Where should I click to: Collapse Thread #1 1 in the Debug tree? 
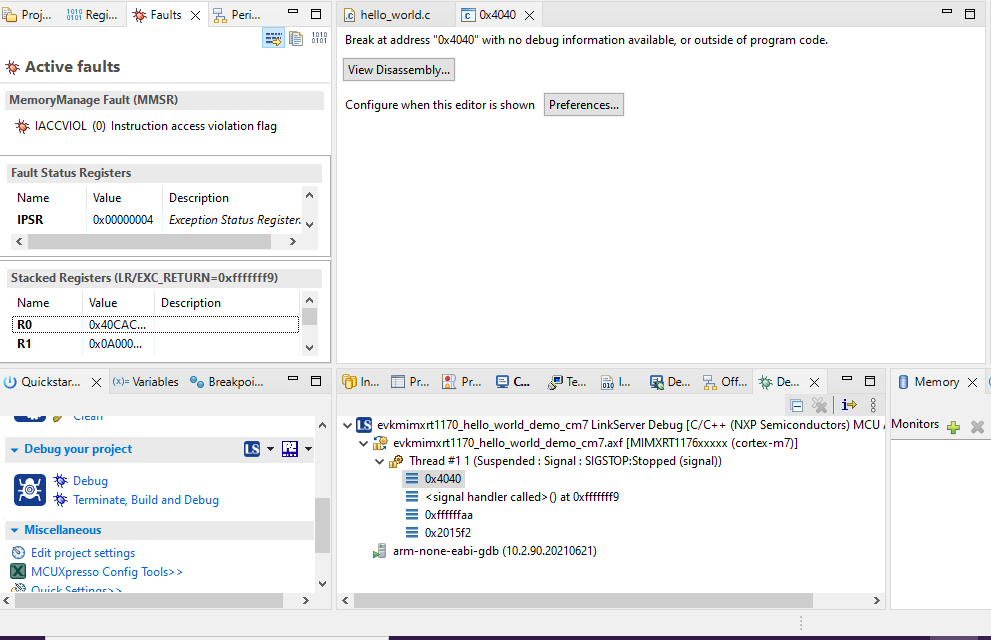click(378, 461)
